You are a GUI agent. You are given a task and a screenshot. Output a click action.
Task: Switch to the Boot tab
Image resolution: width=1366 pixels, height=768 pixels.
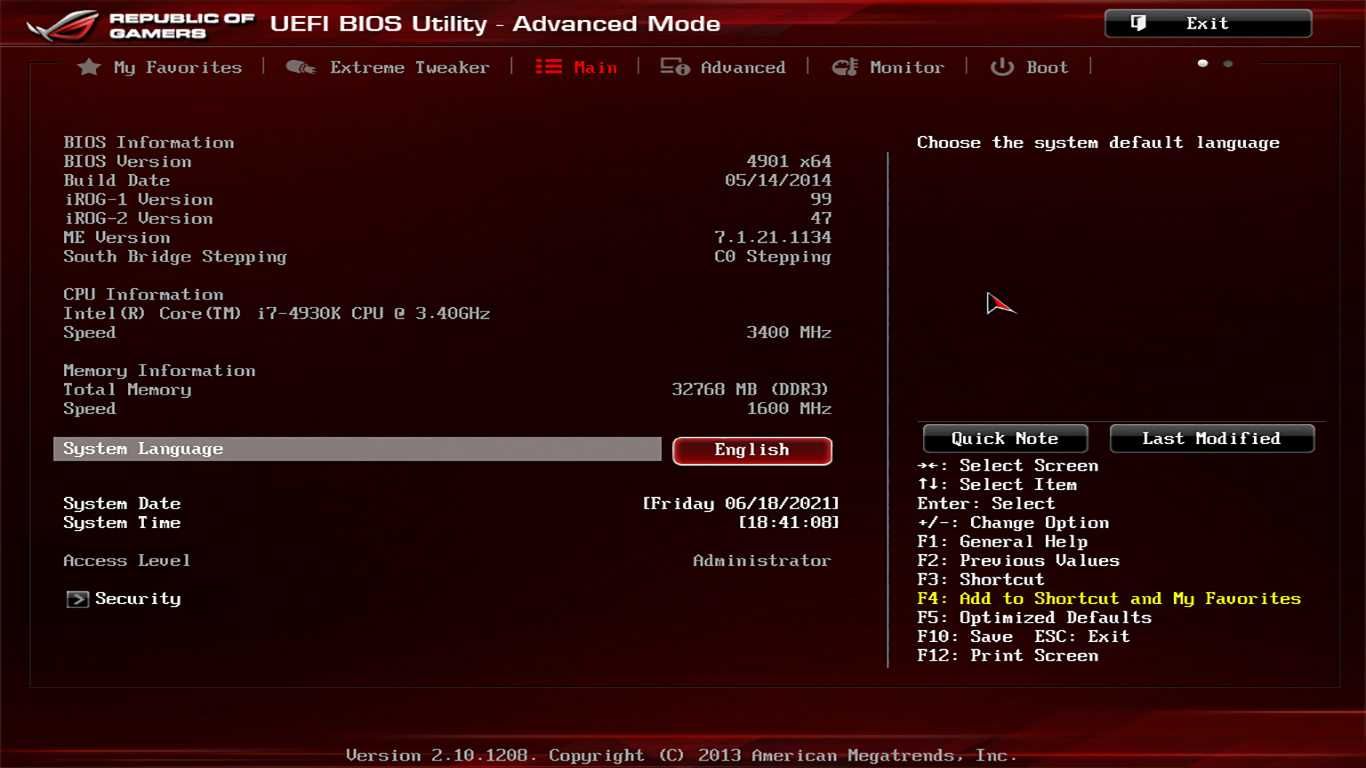(1047, 67)
